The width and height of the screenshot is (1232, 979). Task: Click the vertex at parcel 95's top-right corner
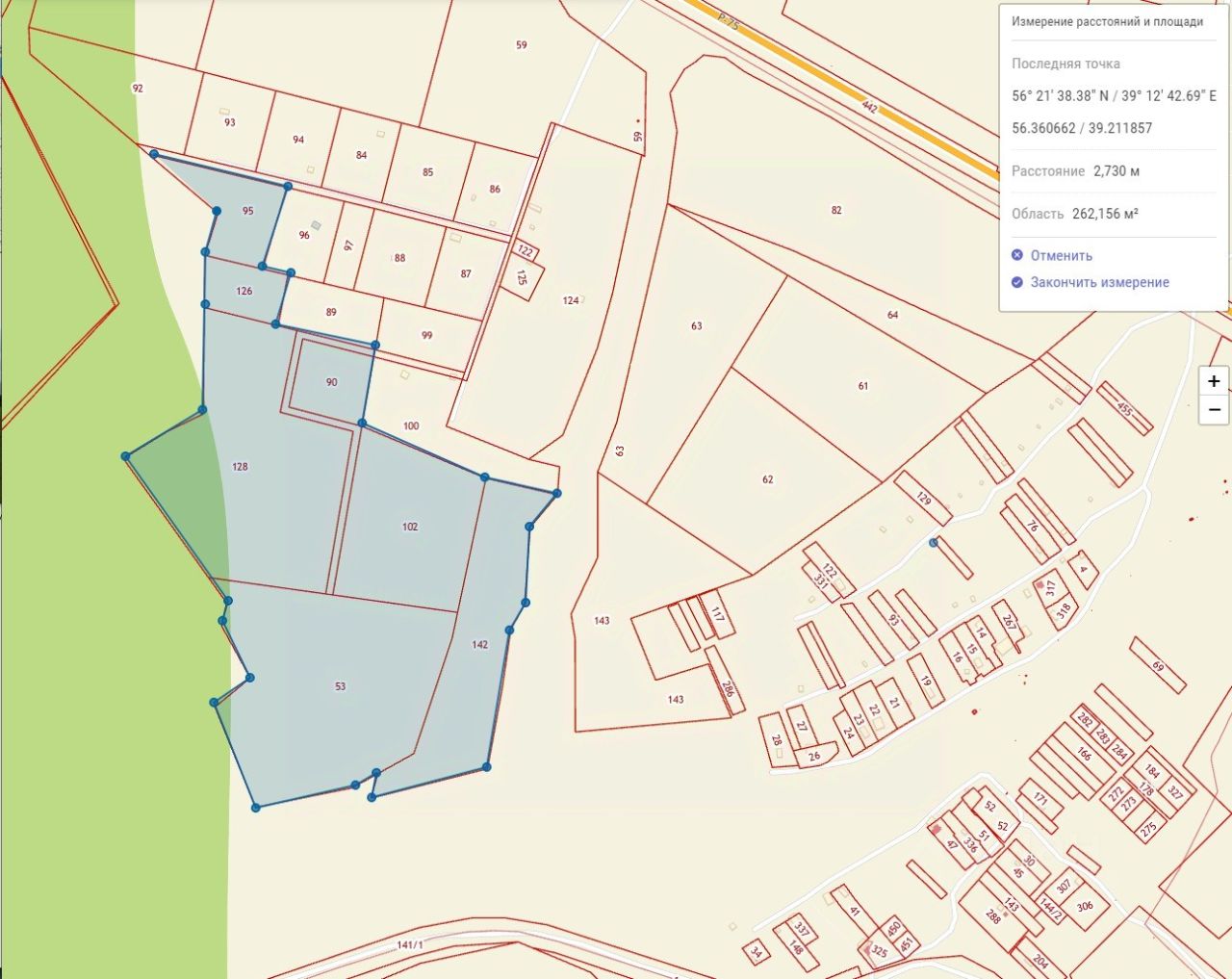(287, 186)
